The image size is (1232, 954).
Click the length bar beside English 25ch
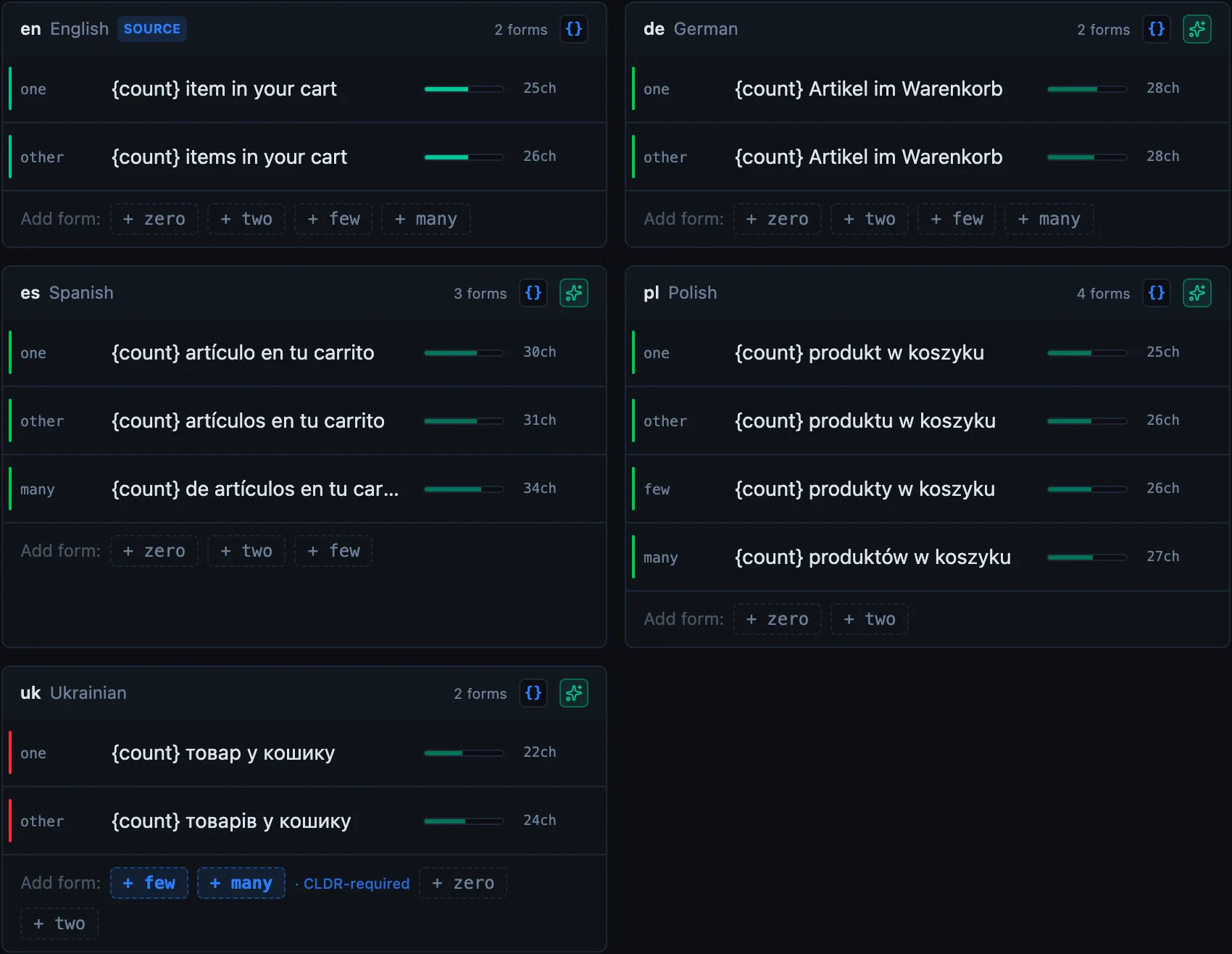tap(464, 88)
